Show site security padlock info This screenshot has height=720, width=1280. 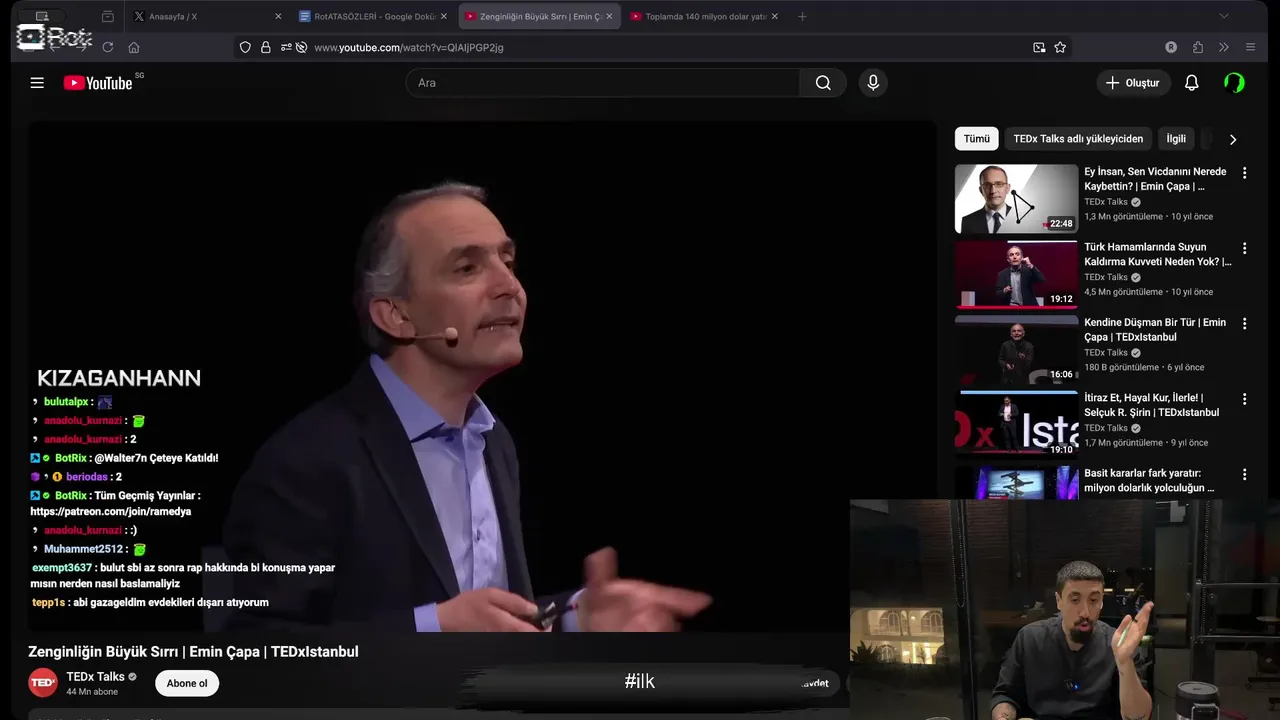click(x=266, y=47)
